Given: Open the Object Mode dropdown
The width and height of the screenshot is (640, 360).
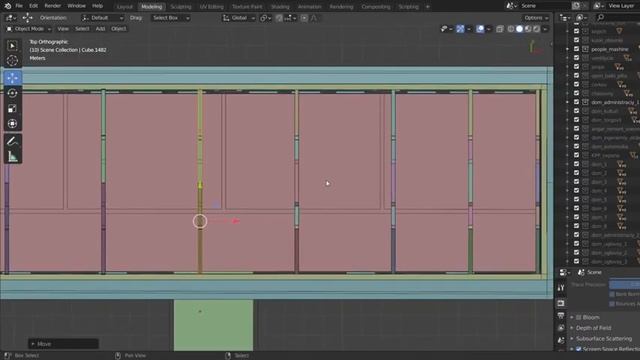Looking at the screenshot, I should pos(29,29).
